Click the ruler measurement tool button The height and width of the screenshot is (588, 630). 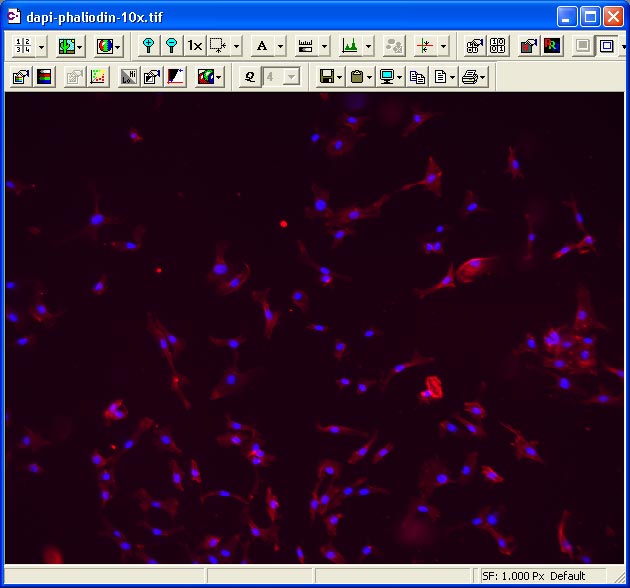(306, 46)
